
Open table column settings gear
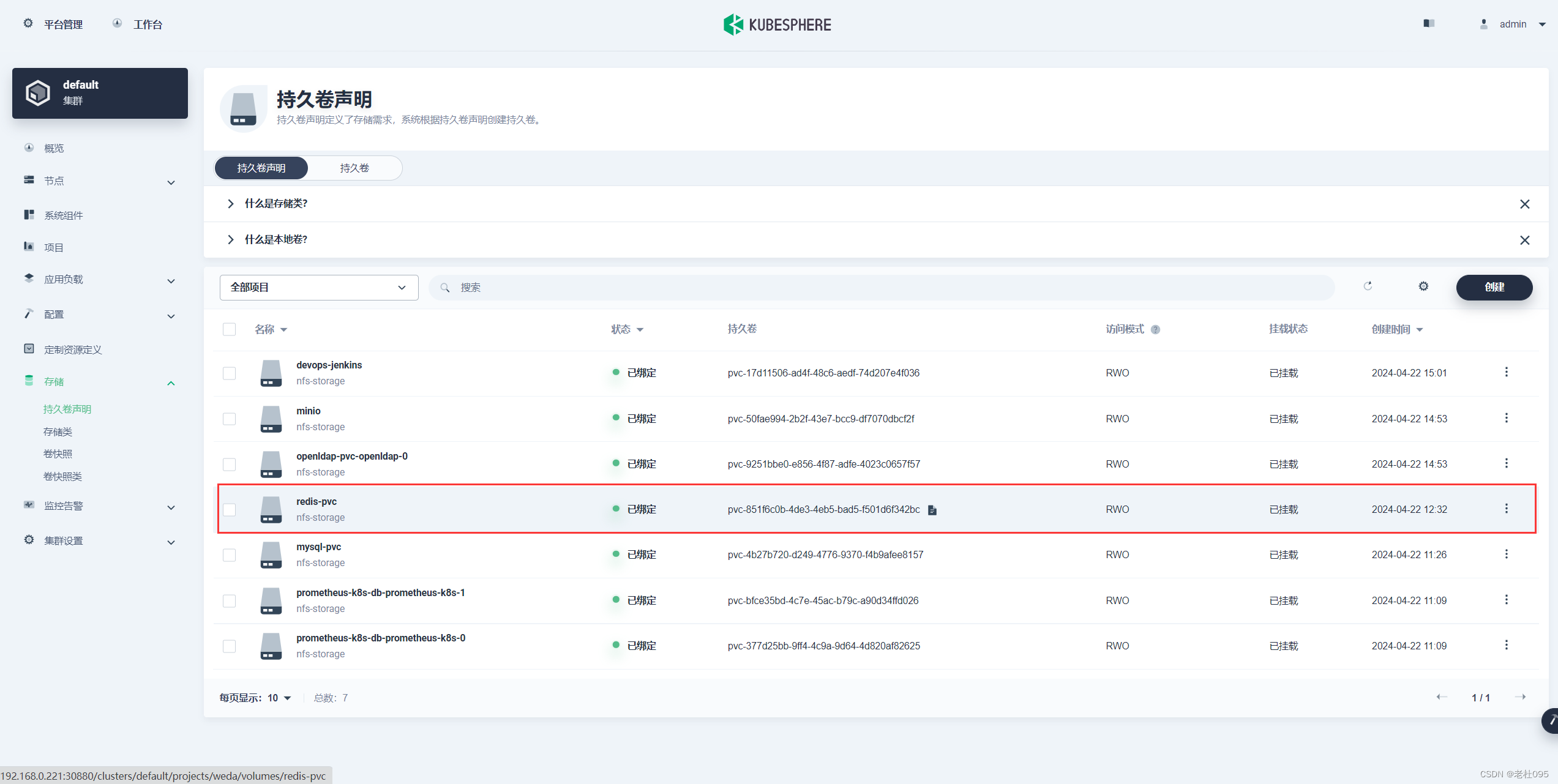tap(1423, 286)
